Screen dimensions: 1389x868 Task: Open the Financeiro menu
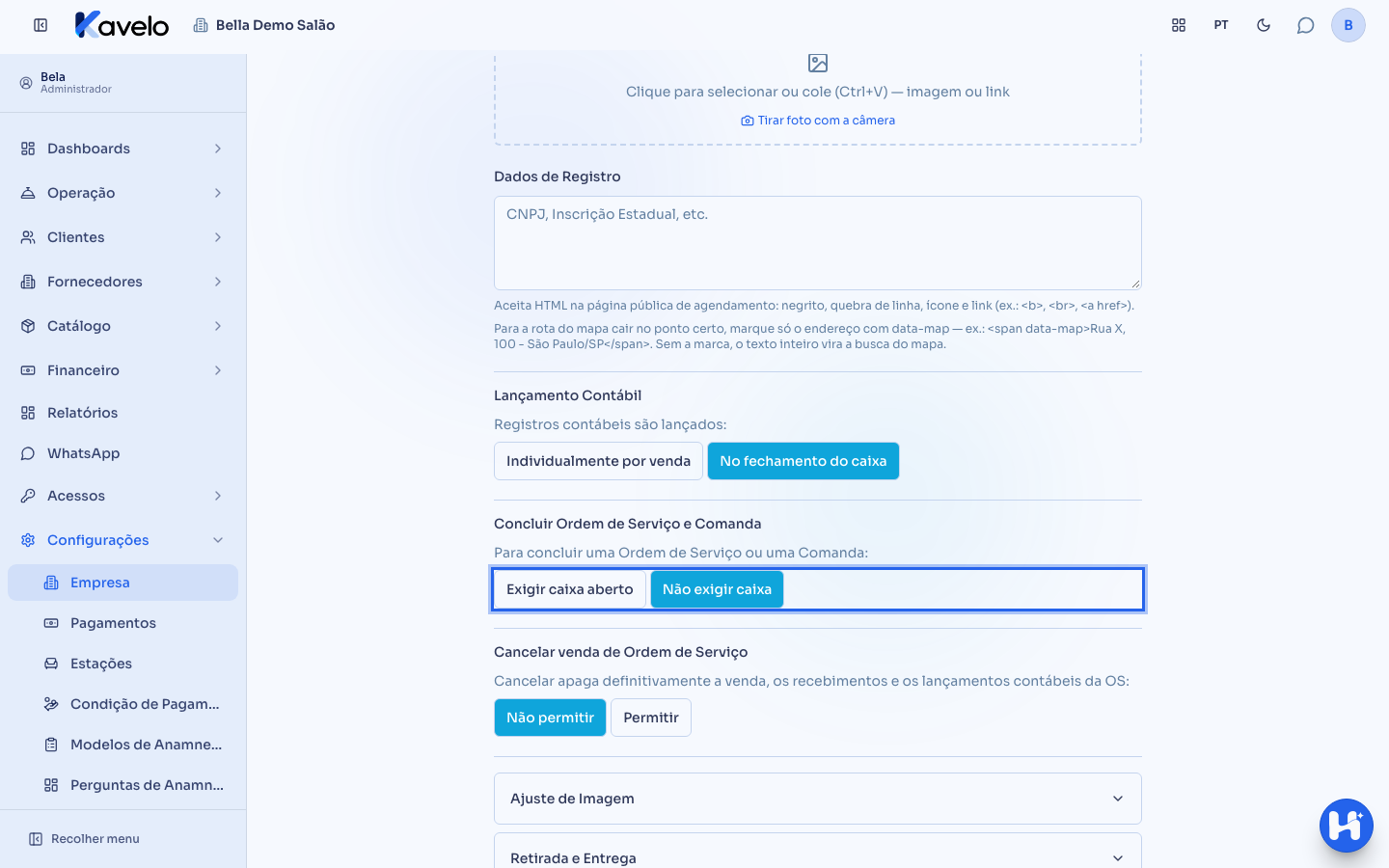point(123,370)
